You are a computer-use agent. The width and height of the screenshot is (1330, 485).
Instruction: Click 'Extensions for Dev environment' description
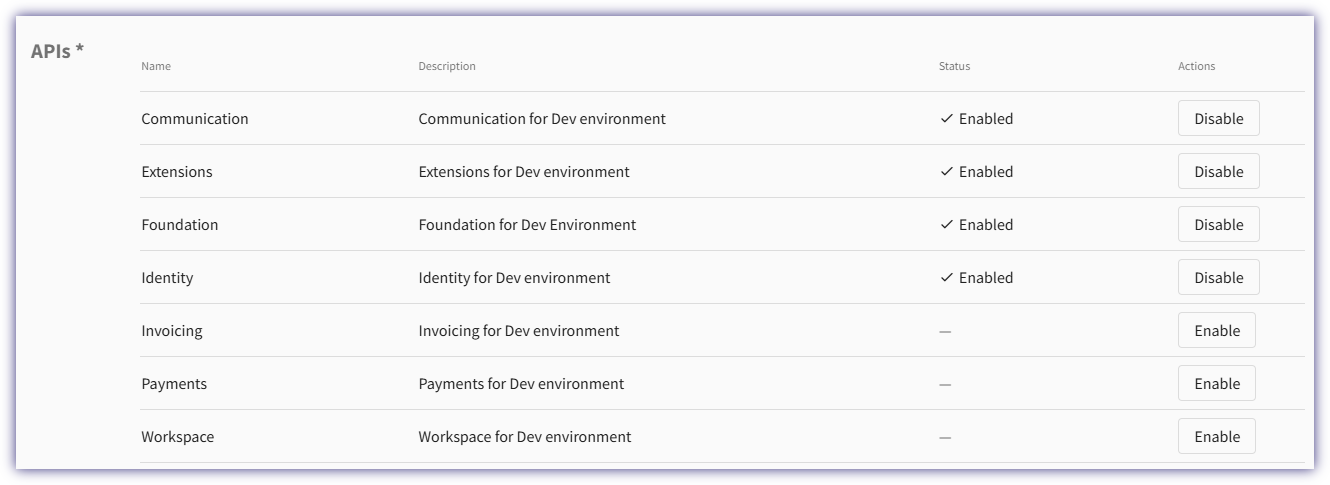[x=524, y=171]
